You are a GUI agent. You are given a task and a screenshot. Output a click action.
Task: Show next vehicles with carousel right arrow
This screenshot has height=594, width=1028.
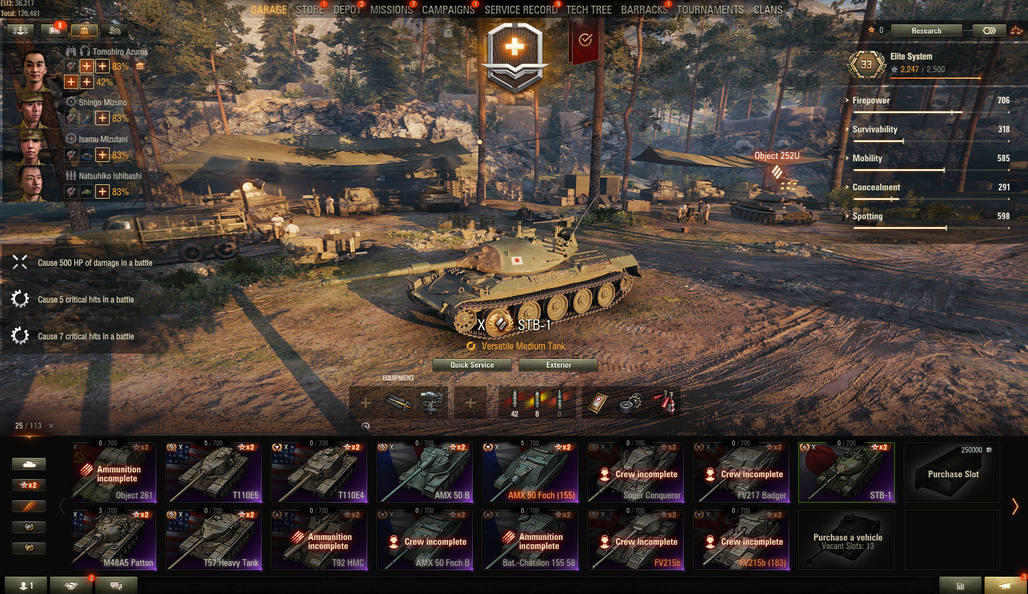pyautogui.click(x=1015, y=506)
